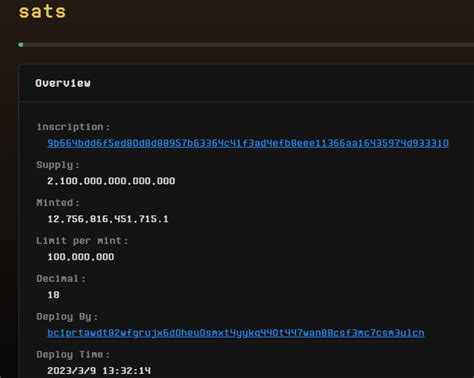Click the gray track of the mint progress bar

(x=248, y=45)
